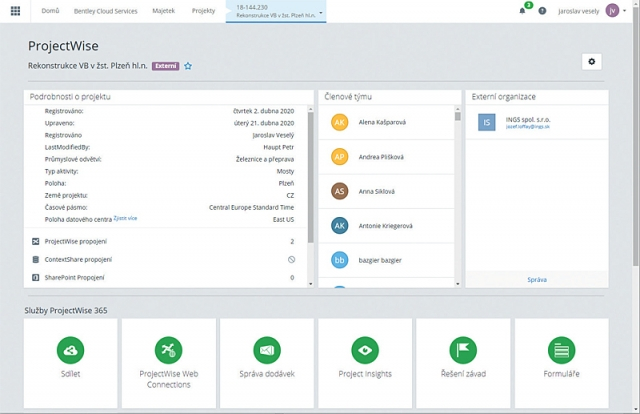The image size is (640, 414).
Task: Click the ContextShare propojení icon
Action: [36, 259]
